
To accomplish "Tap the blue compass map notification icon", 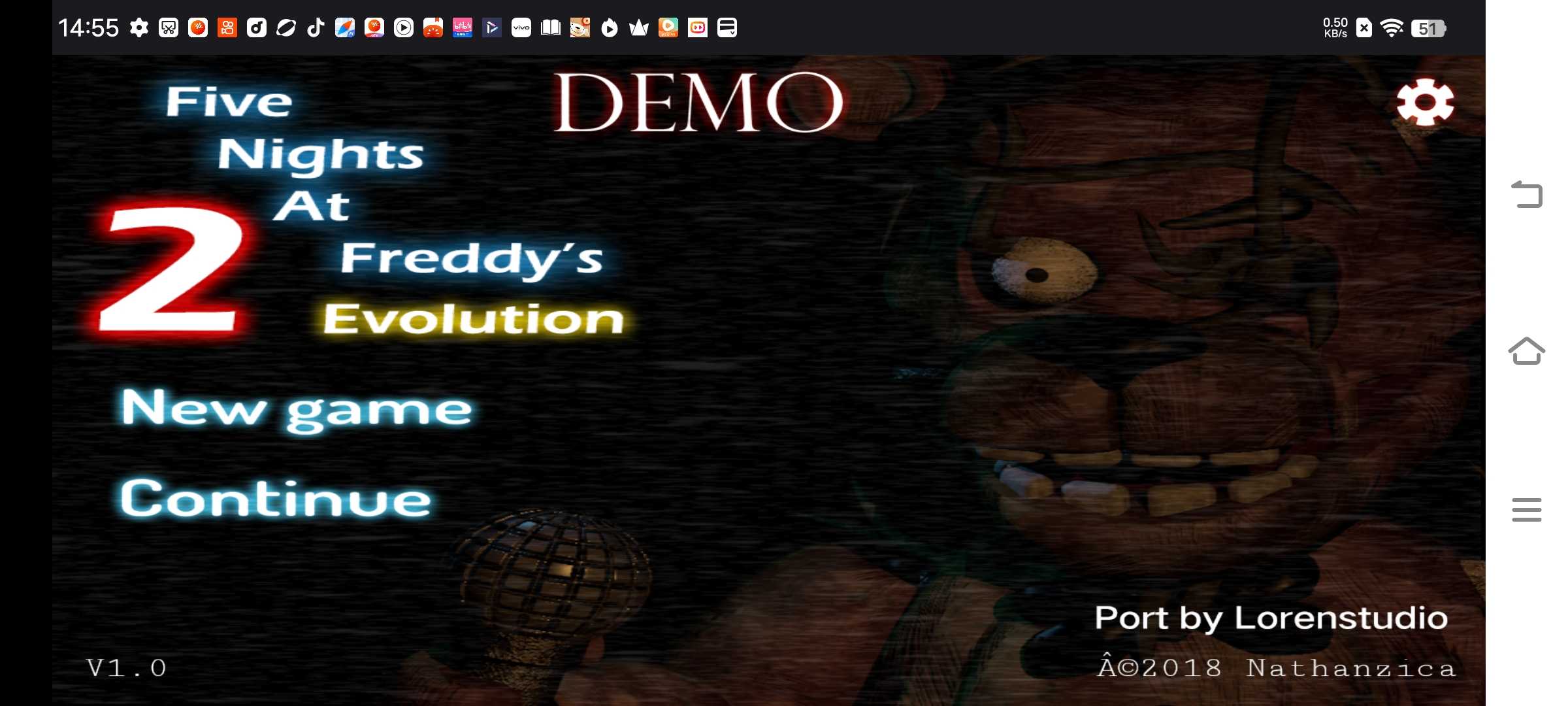I will 345,27.
